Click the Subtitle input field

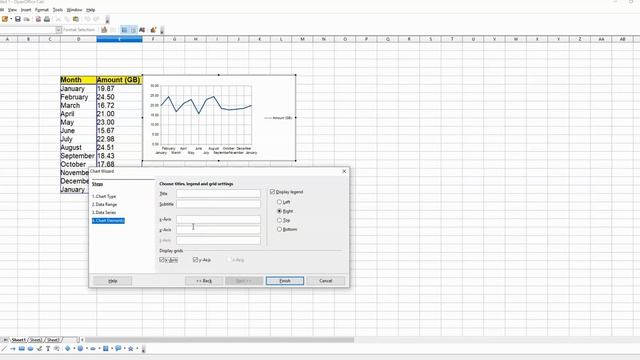pyautogui.click(x=218, y=204)
